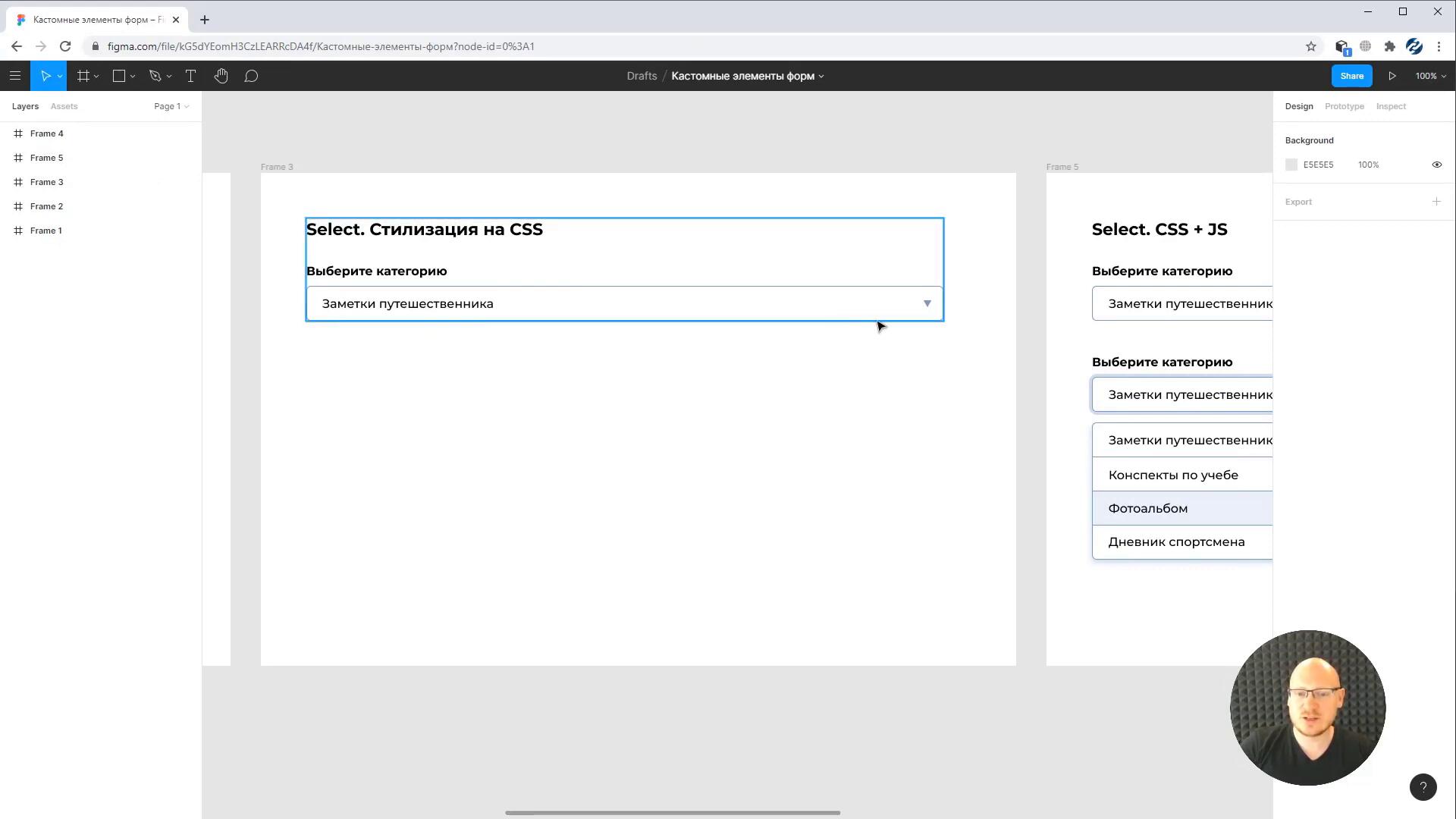1456x819 pixels.
Task: Open the Drafts breadcrumb link
Action: point(642,76)
